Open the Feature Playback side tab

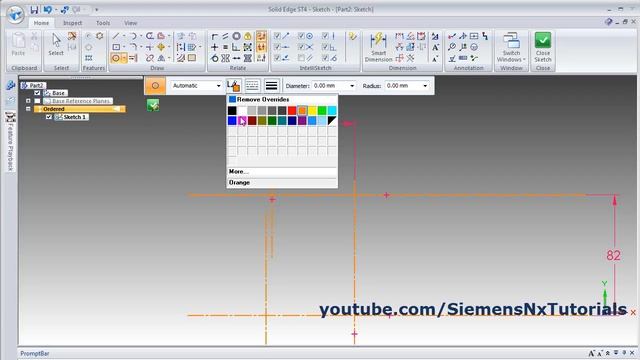(x=10, y=142)
